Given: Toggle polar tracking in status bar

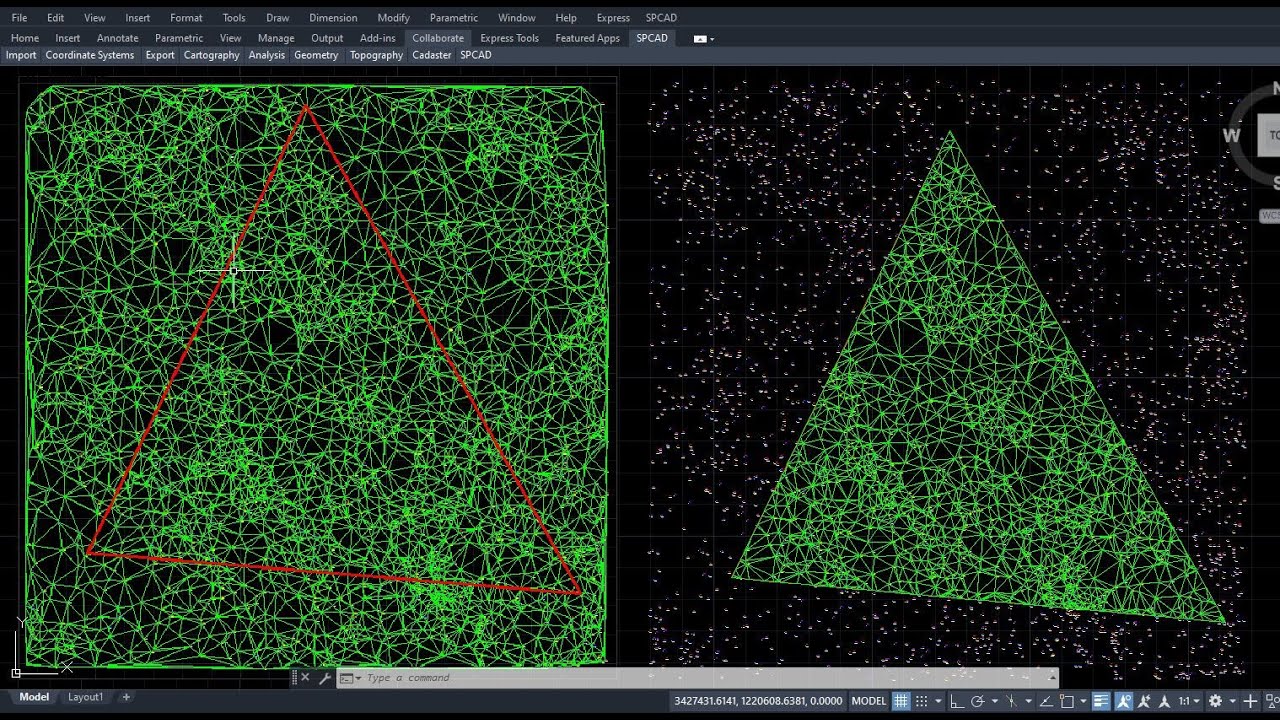Looking at the screenshot, I should click(977, 701).
